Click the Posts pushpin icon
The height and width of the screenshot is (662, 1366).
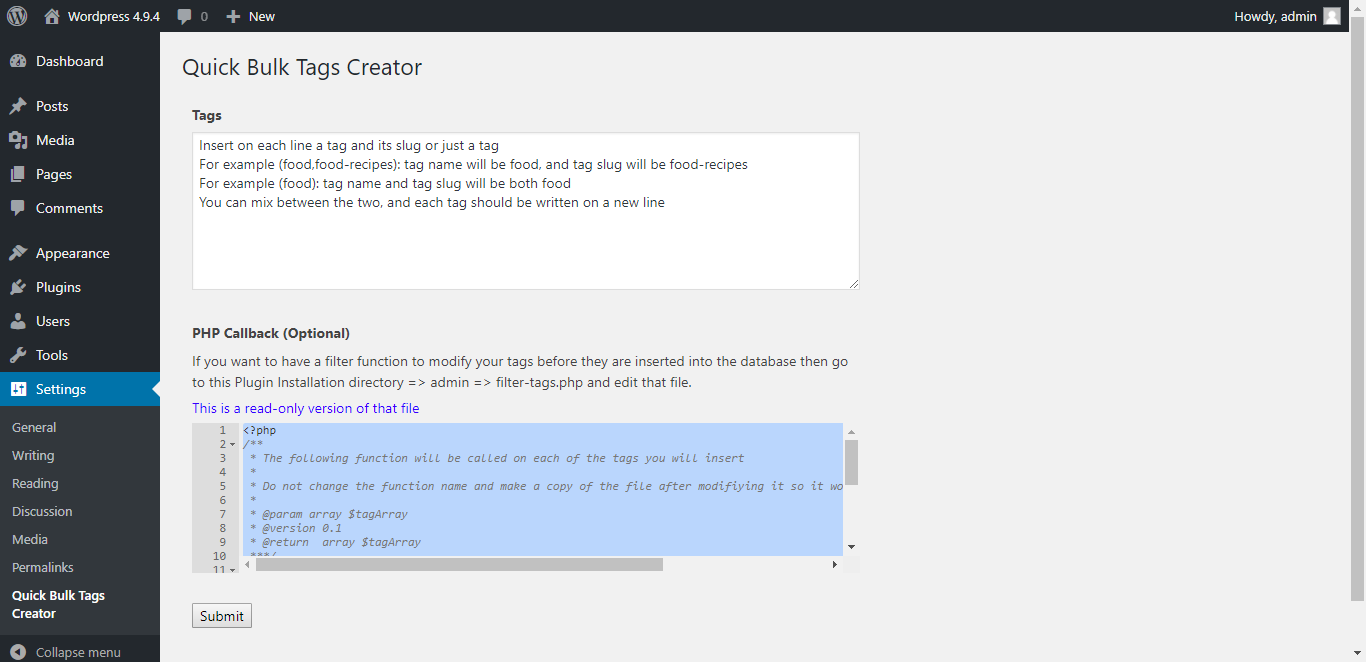coord(18,106)
